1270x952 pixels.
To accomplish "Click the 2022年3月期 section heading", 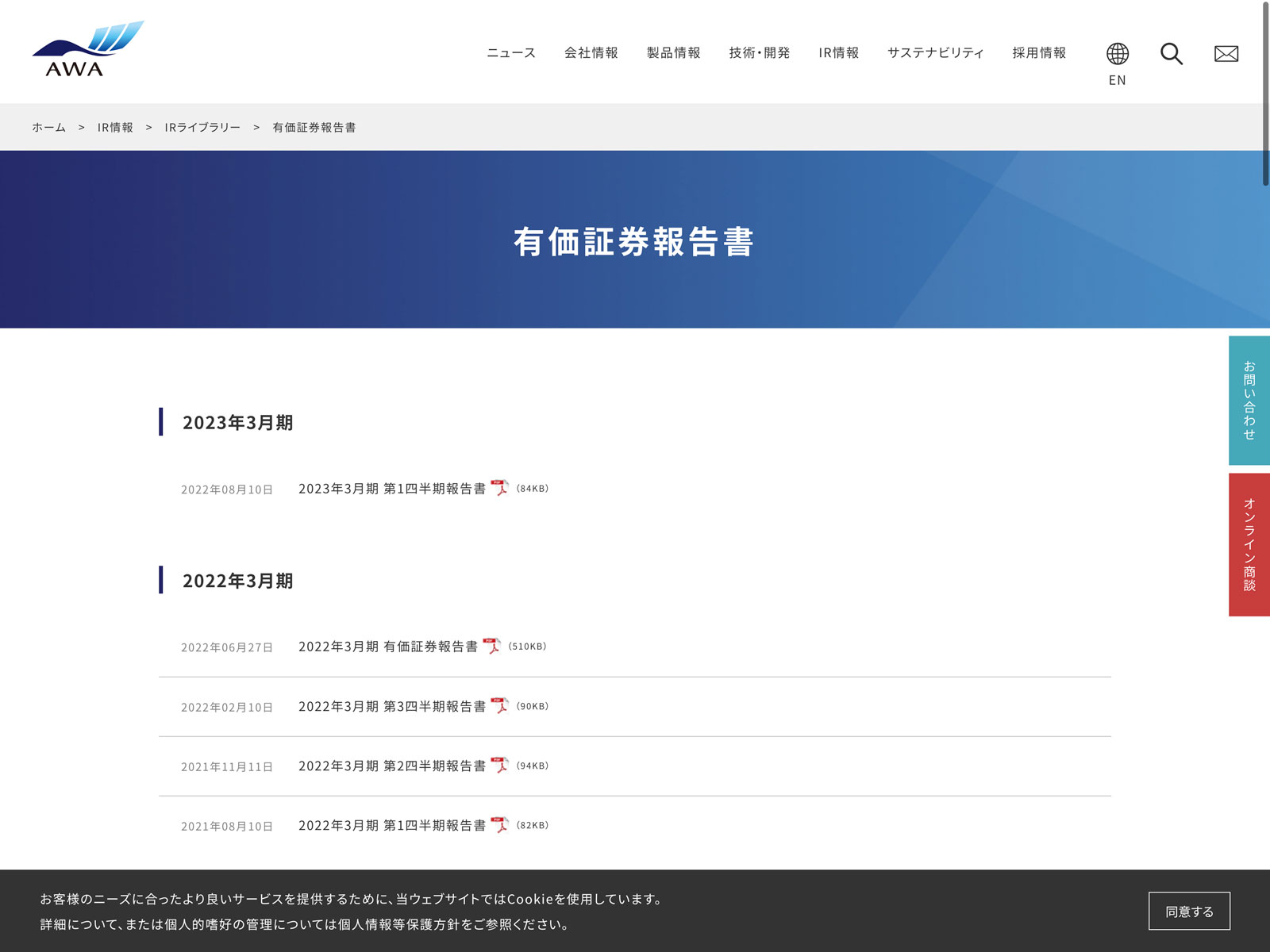I will coord(238,581).
